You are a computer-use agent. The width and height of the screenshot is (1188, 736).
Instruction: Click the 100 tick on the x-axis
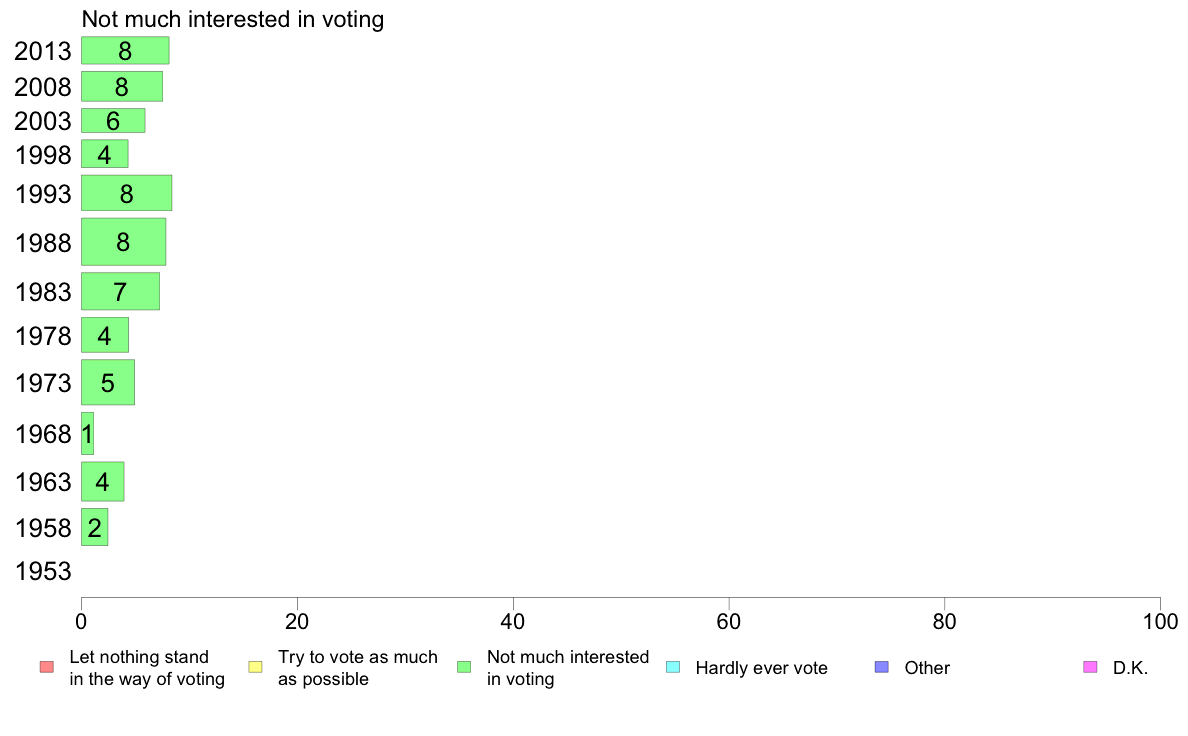(x=1160, y=622)
